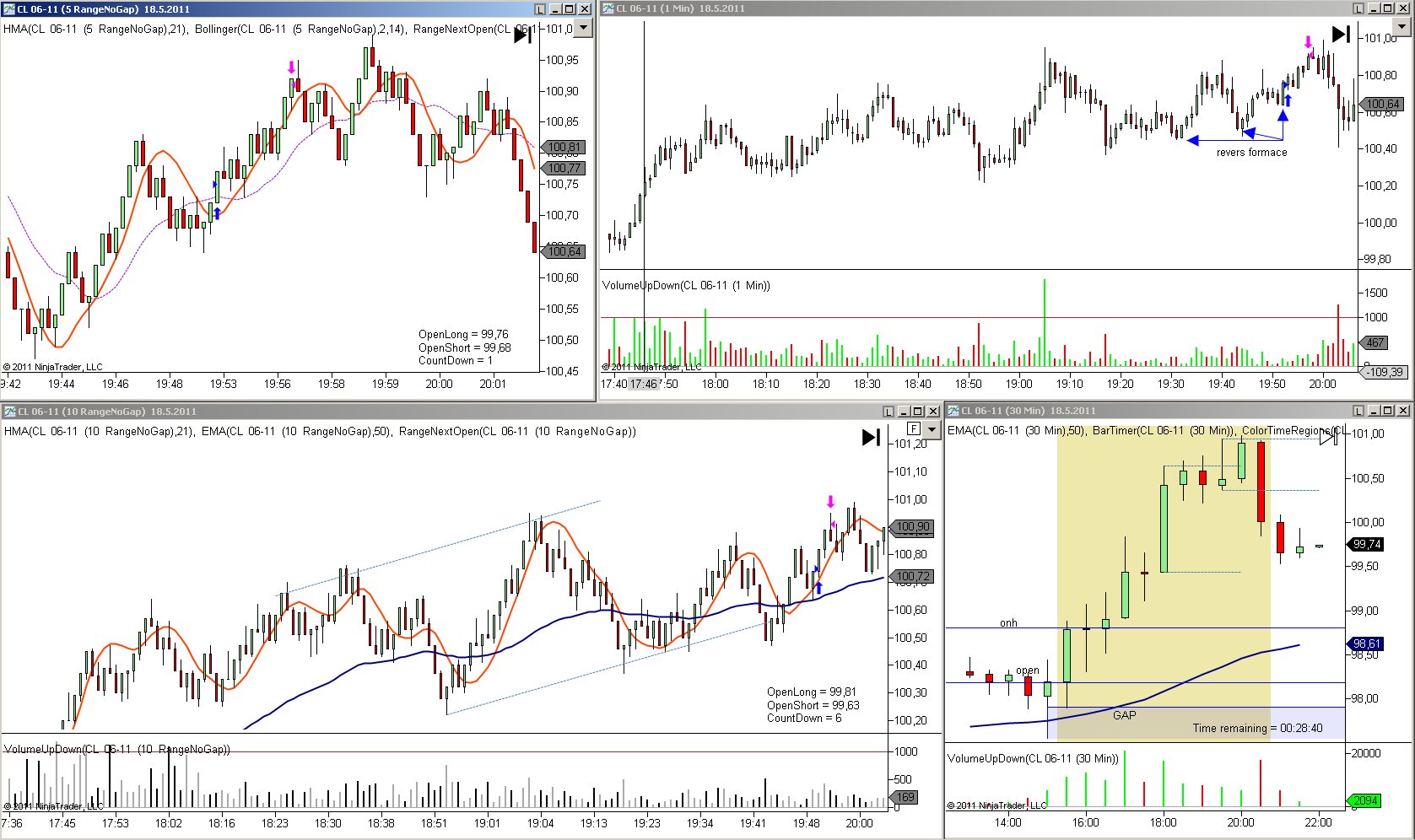Click the blue up arrow in 5 RangeNoGap chart
The width and height of the screenshot is (1415, 840).
[x=217, y=213]
